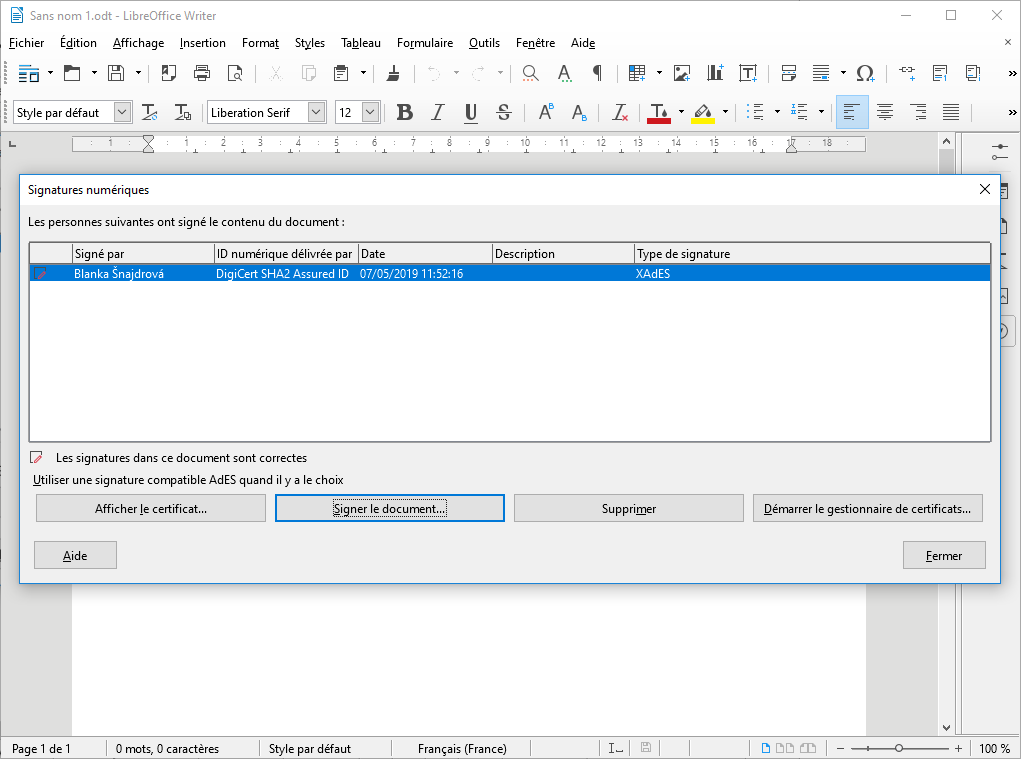Open the Outils menu
The height and width of the screenshot is (759, 1021).
(x=484, y=43)
